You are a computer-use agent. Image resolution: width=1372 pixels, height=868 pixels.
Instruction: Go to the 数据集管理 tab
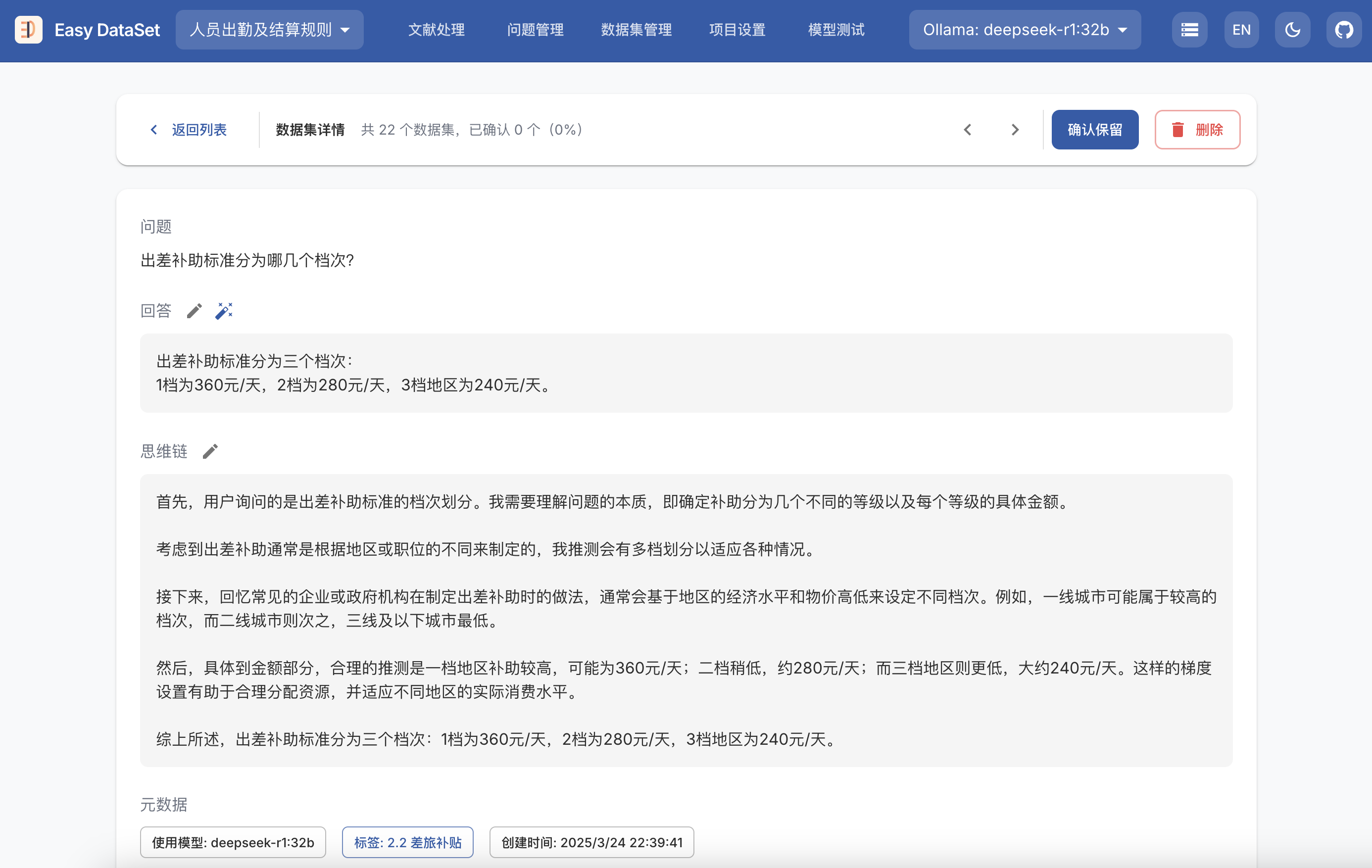[x=636, y=30]
